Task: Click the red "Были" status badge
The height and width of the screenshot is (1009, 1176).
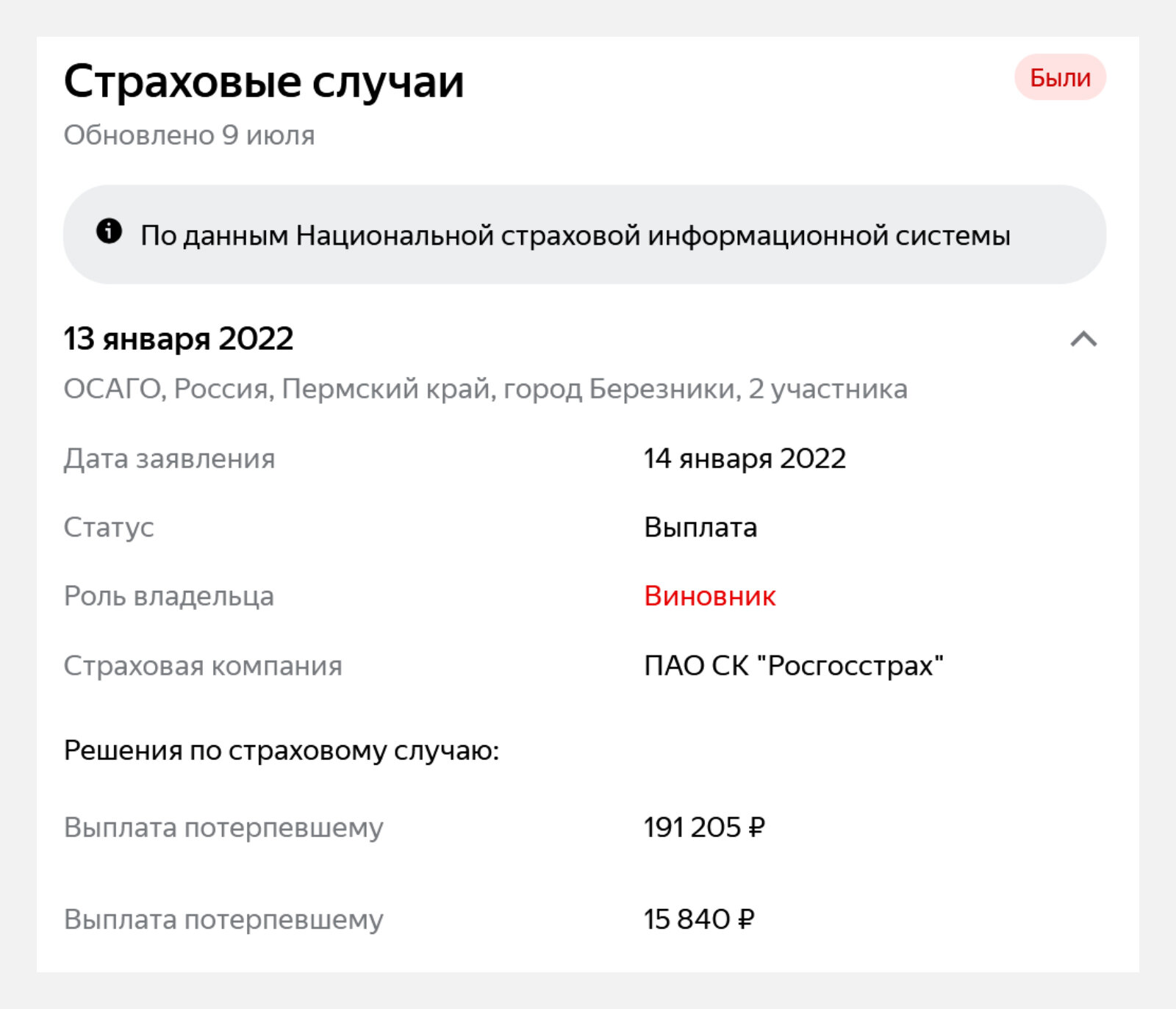Action: (x=1060, y=77)
